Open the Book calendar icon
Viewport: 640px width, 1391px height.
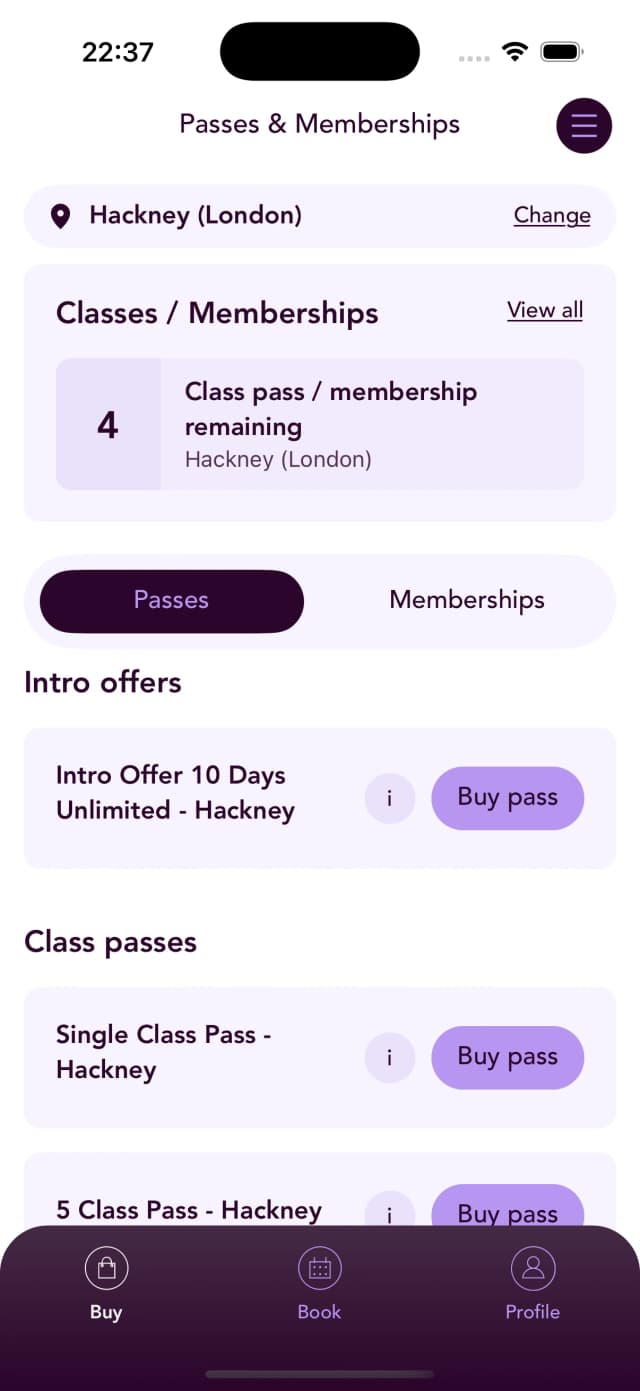click(319, 1266)
